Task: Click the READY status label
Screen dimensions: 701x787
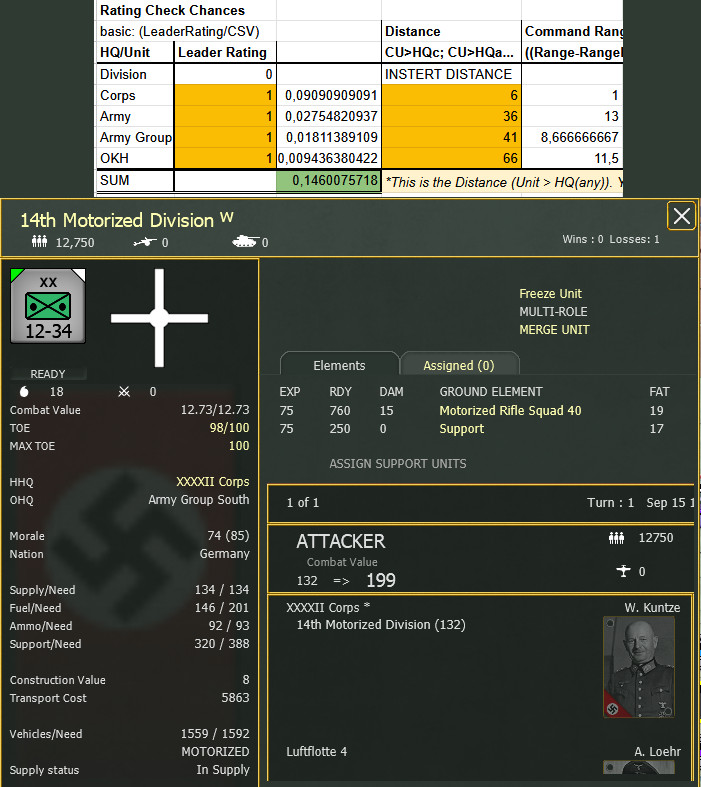Action: click(48, 374)
